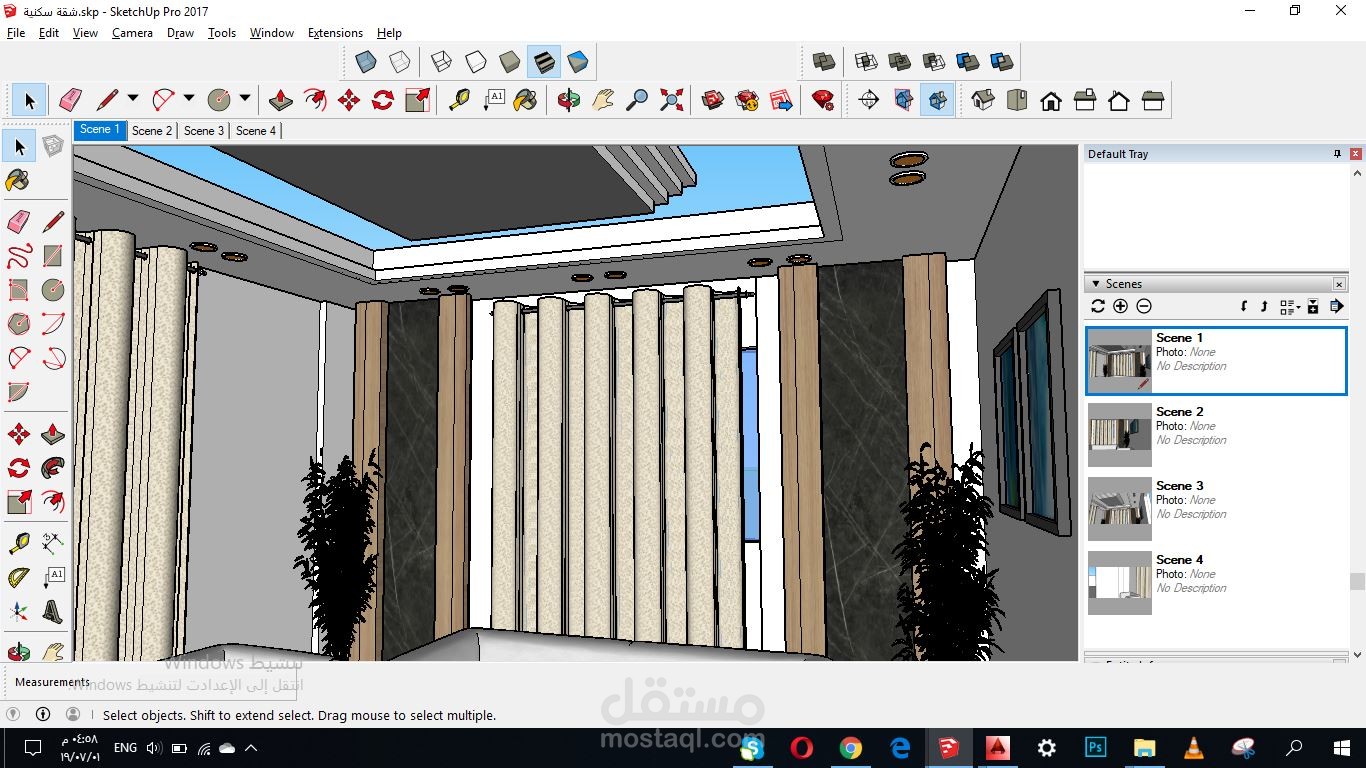This screenshot has width=1366, height=768.
Task: Move scene up arrow button in Scenes
Action: point(1264,307)
